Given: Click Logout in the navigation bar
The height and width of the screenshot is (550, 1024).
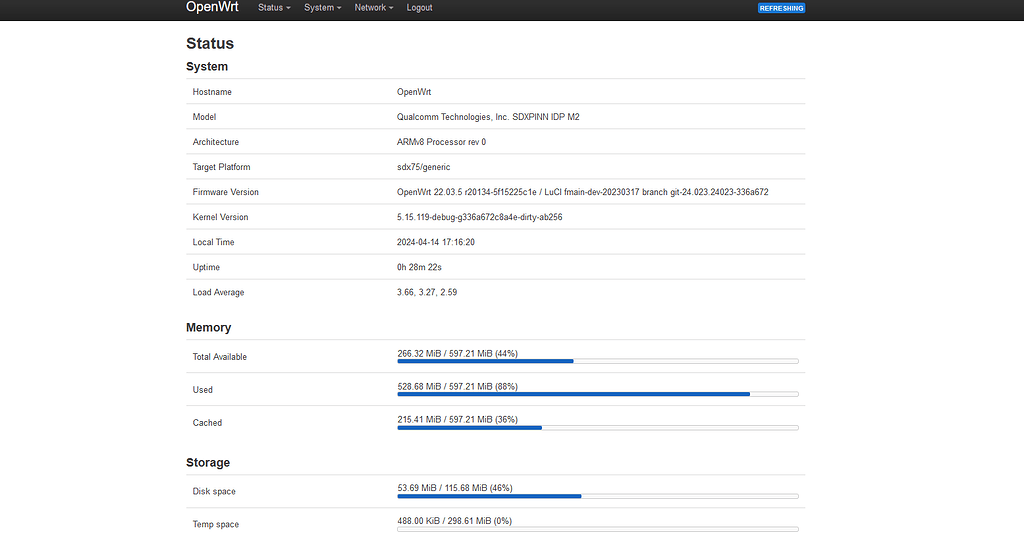Looking at the screenshot, I should coord(420,8).
